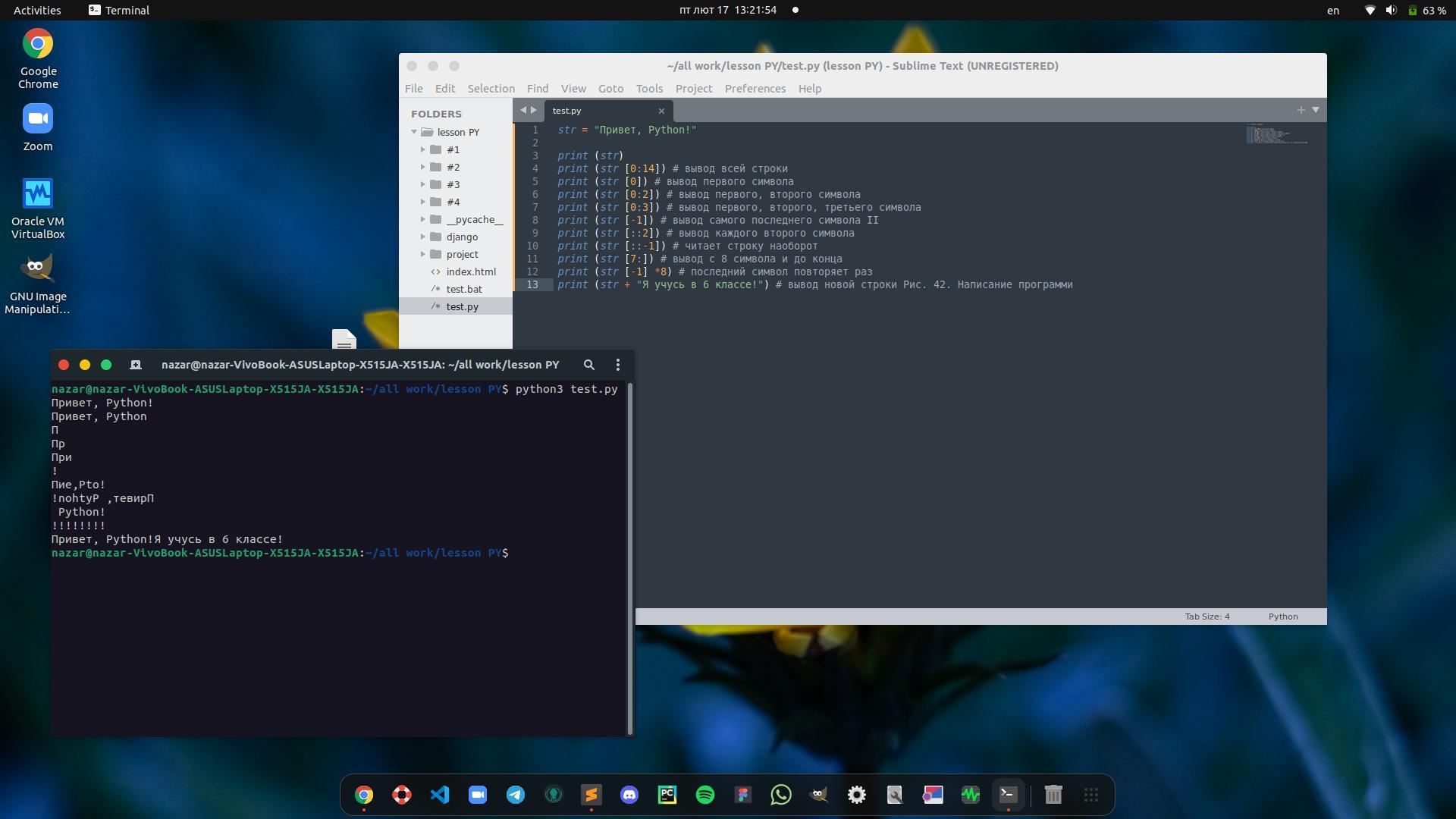Expand the django folder
The width and height of the screenshot is (1456, 819).
pos(423,237)
